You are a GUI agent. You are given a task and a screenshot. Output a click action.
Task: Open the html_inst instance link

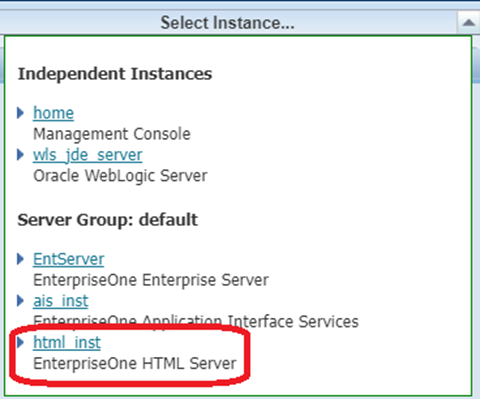(x=67, y=343)
